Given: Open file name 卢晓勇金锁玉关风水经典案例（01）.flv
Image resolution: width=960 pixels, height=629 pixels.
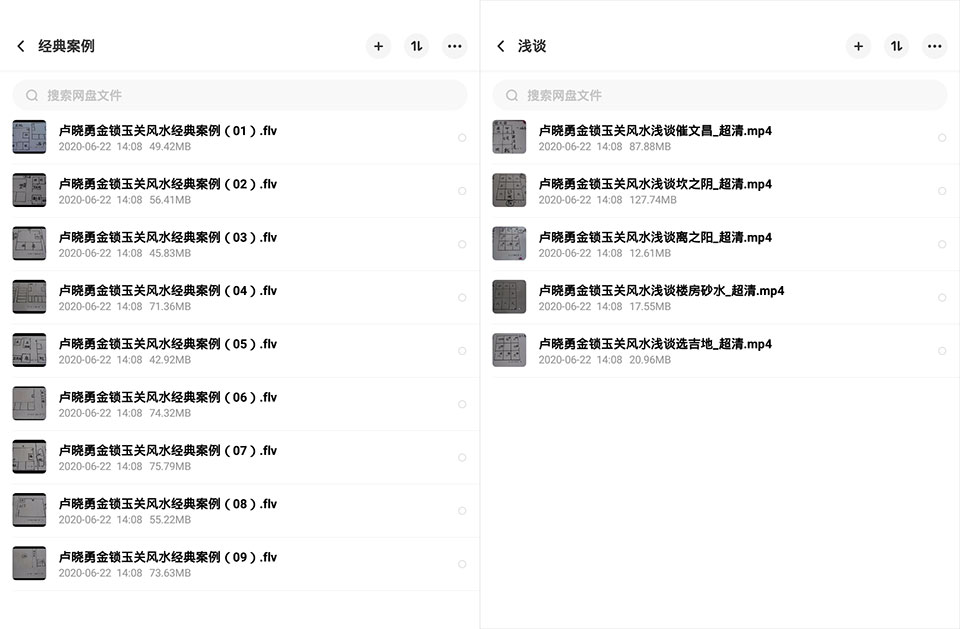Looking at the screenshot, I should coord(168,130).
